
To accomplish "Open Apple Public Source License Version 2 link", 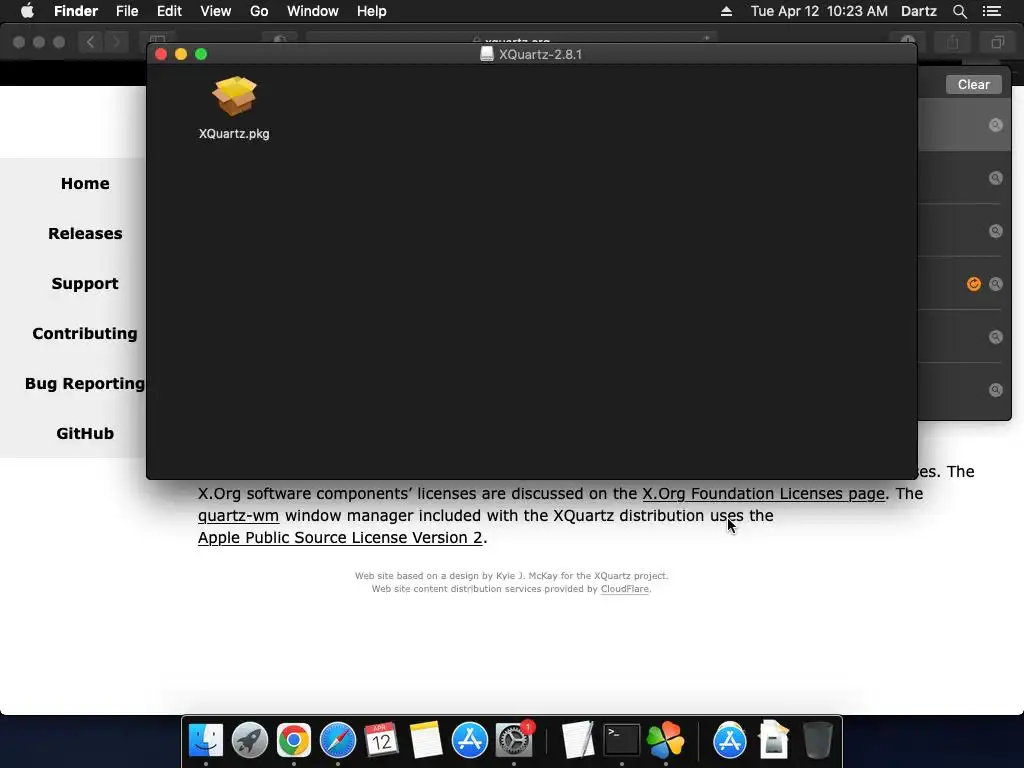I will pyautogui.click(x=340, y=537).
